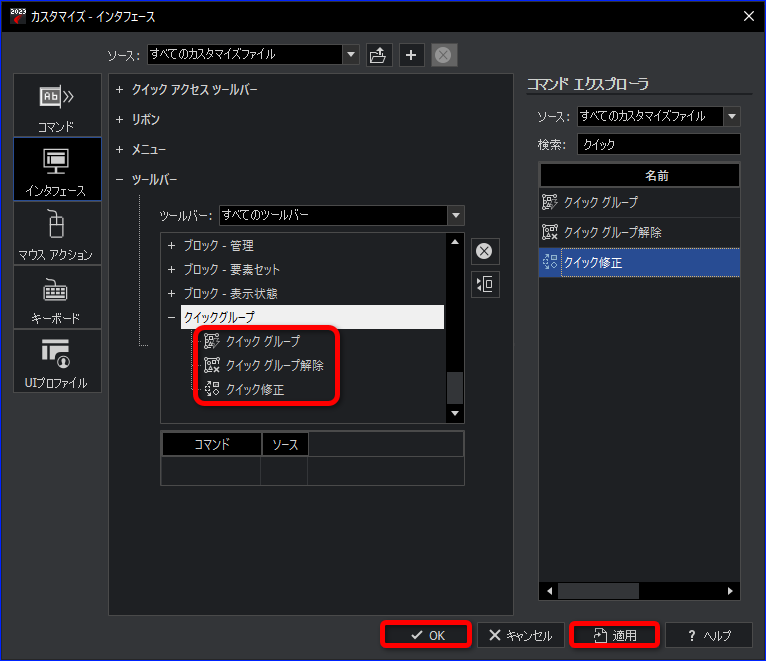Open the すべてのツールバー dropdown

[x=456, y=215]
